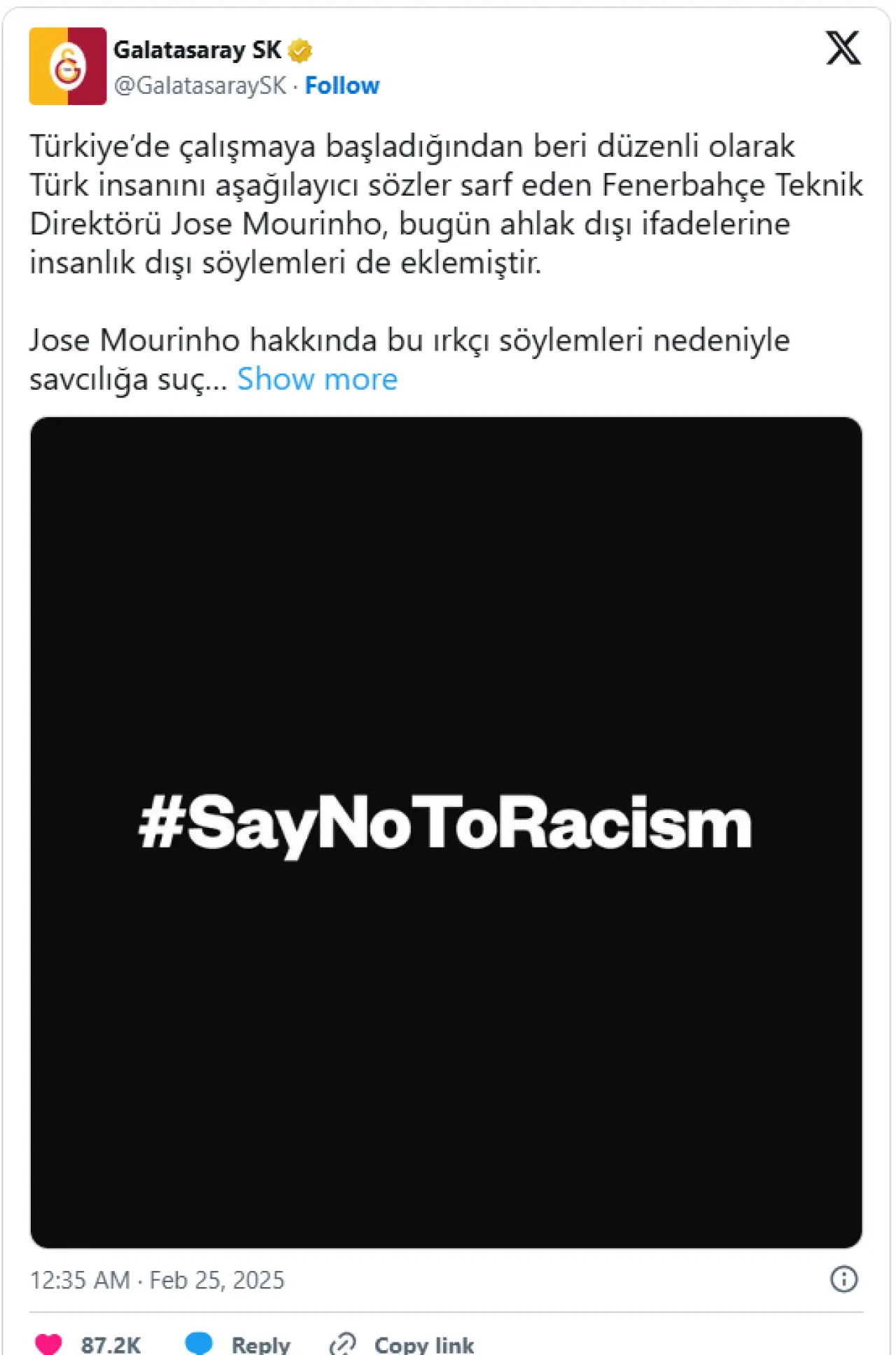
Task: Click the 87.2K like count
Action: pos(111,1345)
